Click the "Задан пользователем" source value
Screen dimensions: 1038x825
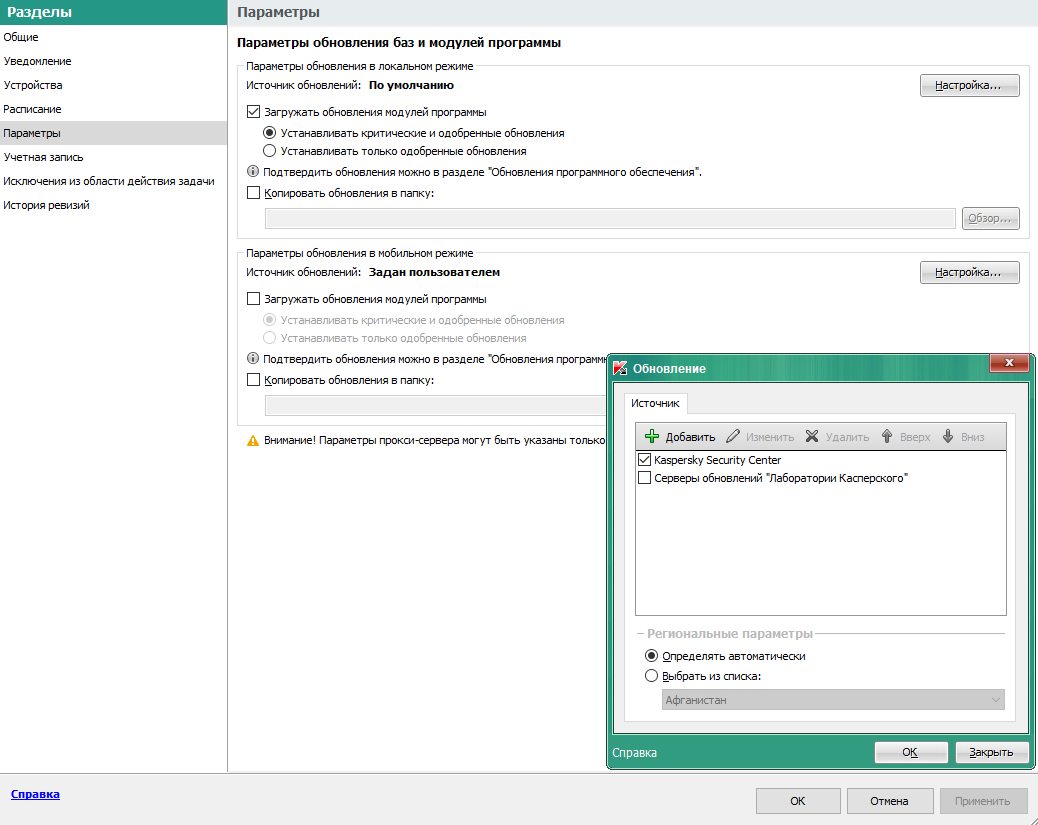[434, 272]
